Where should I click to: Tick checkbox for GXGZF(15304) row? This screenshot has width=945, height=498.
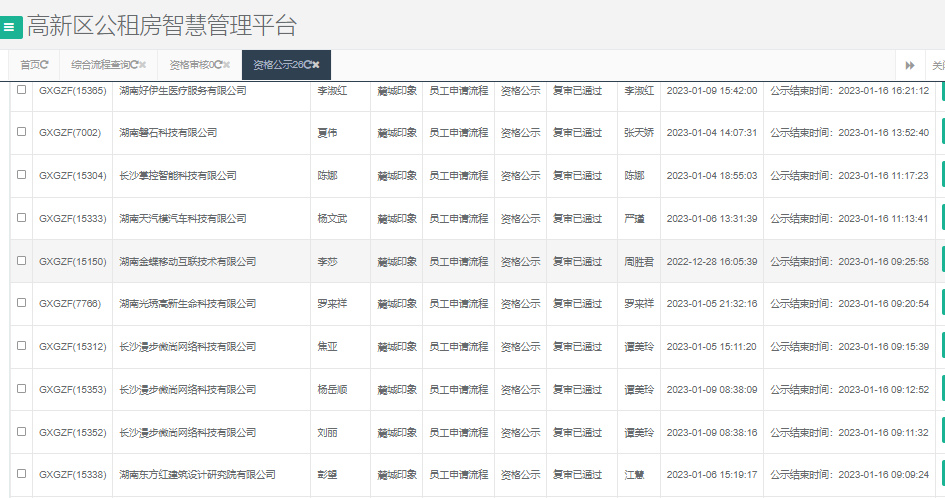[x=22, y=175]
